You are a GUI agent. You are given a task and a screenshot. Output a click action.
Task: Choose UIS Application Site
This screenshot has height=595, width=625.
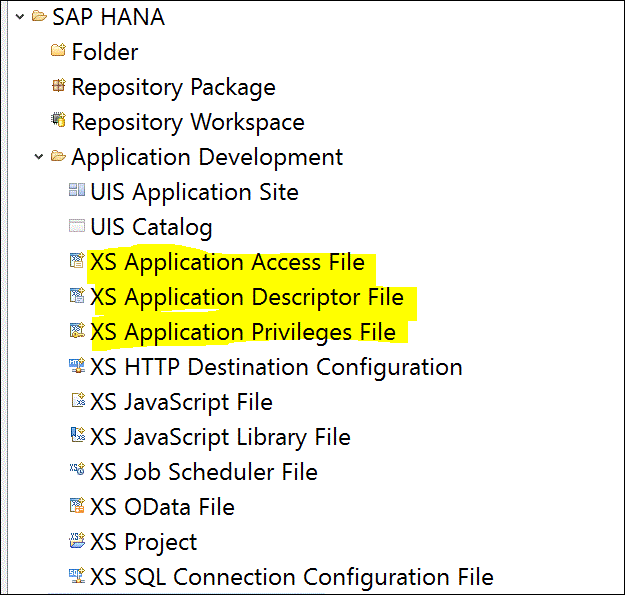(x=195, y=192)
